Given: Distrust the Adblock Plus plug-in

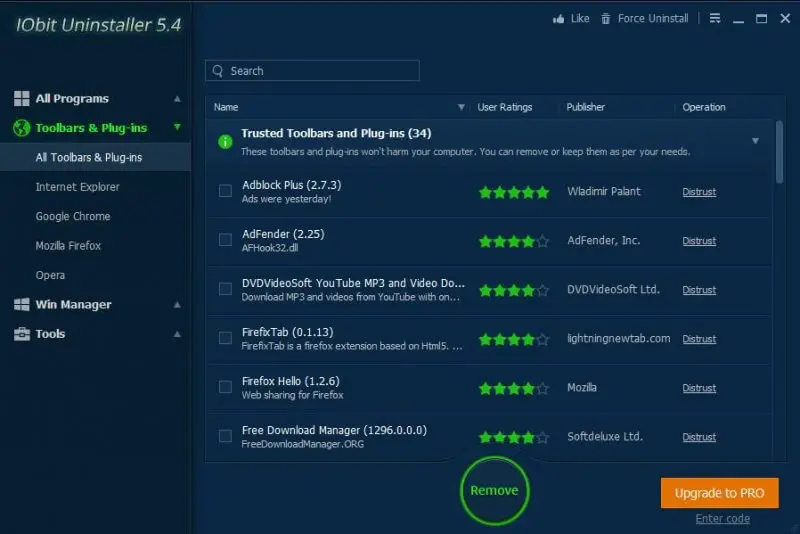Looking at the screenshot, I should (x=699, y=192).
